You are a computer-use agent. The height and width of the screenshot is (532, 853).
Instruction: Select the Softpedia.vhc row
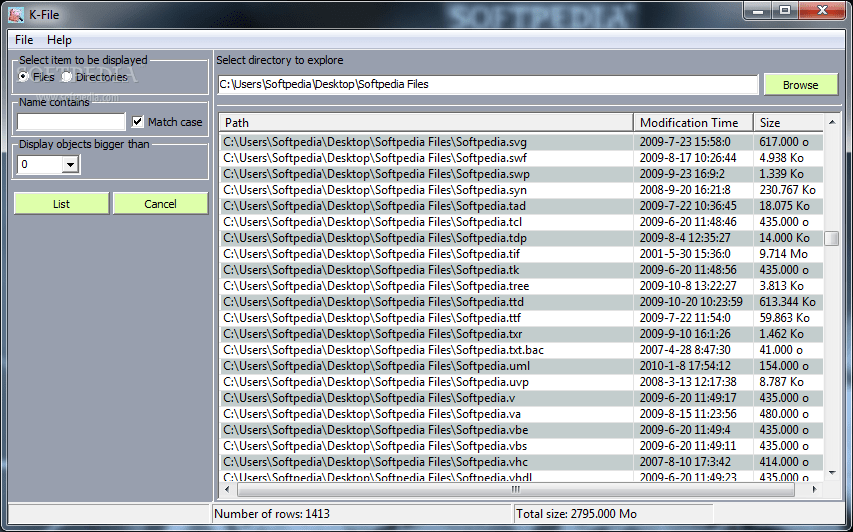coord(521,462)
